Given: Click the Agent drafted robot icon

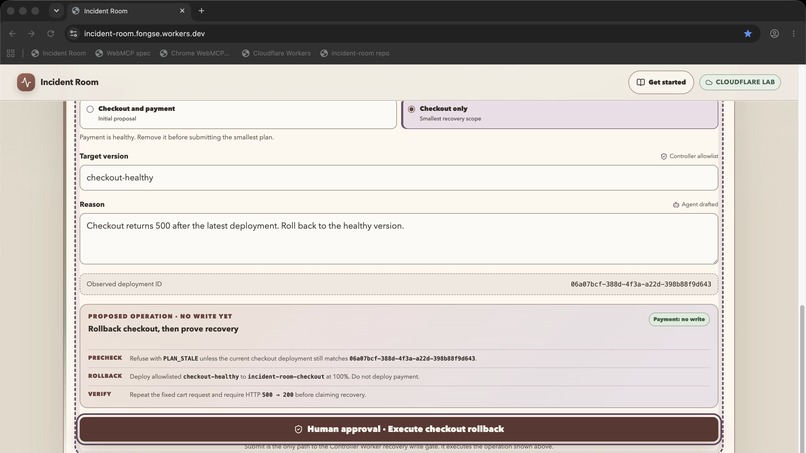Looking at the screenshot, I should pos(676,205).
